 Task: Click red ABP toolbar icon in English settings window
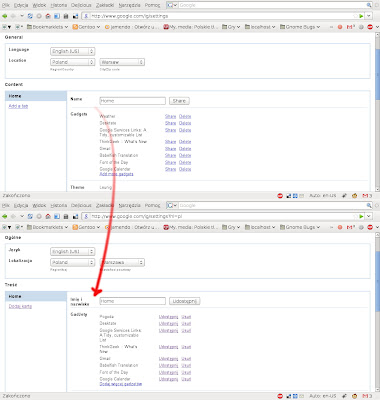pos(370,27)
